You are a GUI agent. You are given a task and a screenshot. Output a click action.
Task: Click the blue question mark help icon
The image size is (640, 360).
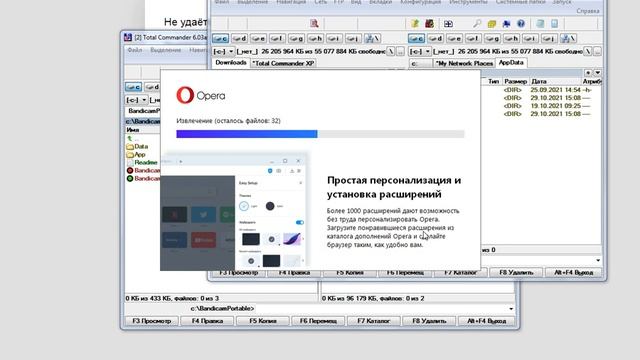pos(521,24)
